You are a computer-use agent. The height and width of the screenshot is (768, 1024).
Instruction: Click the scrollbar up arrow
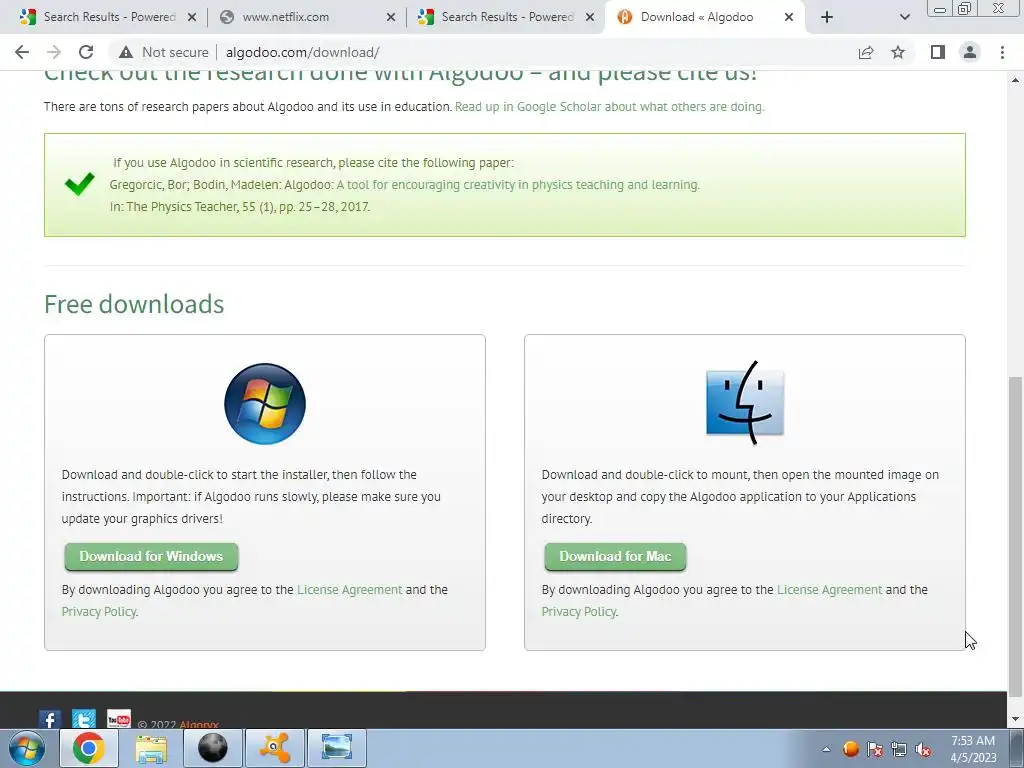point(1016,80)
